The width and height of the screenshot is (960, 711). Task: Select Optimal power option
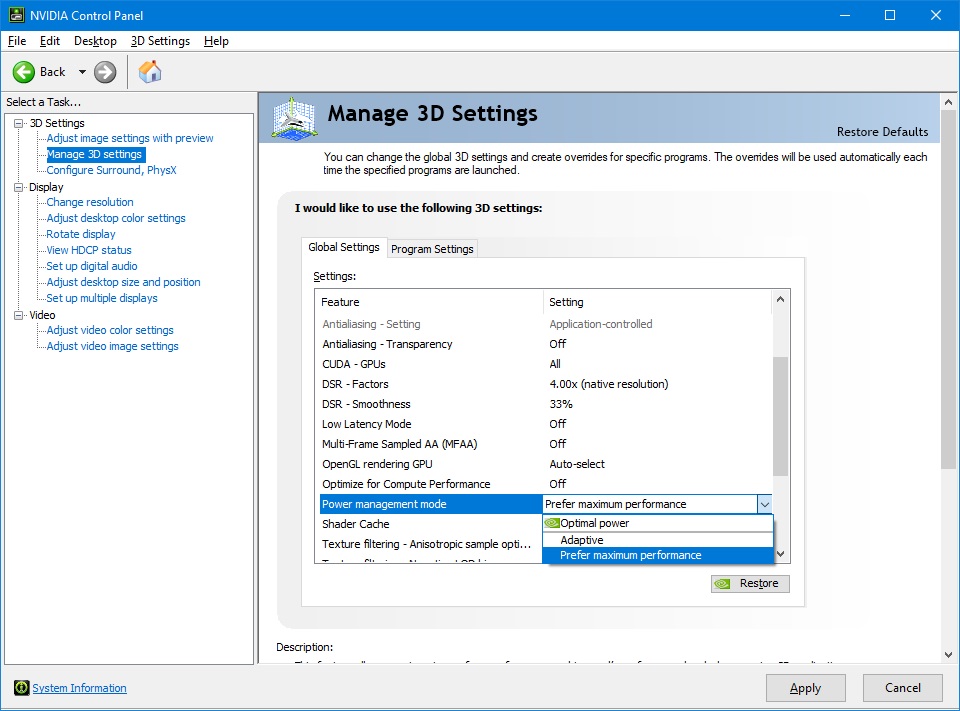pos(594,523)
